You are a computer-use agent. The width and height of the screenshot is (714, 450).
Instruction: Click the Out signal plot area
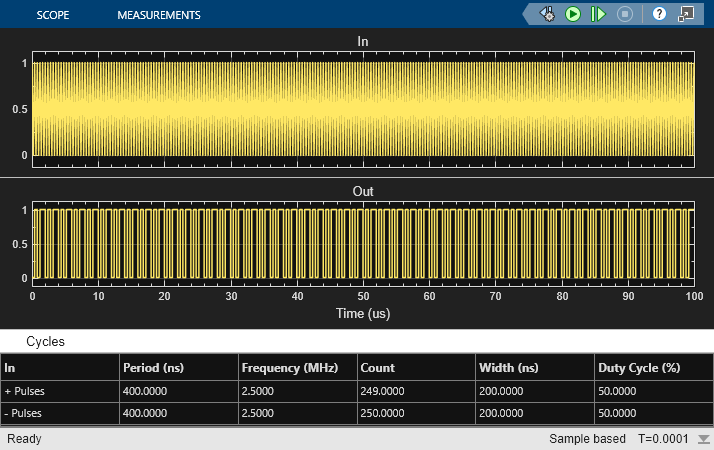[363, 243]
